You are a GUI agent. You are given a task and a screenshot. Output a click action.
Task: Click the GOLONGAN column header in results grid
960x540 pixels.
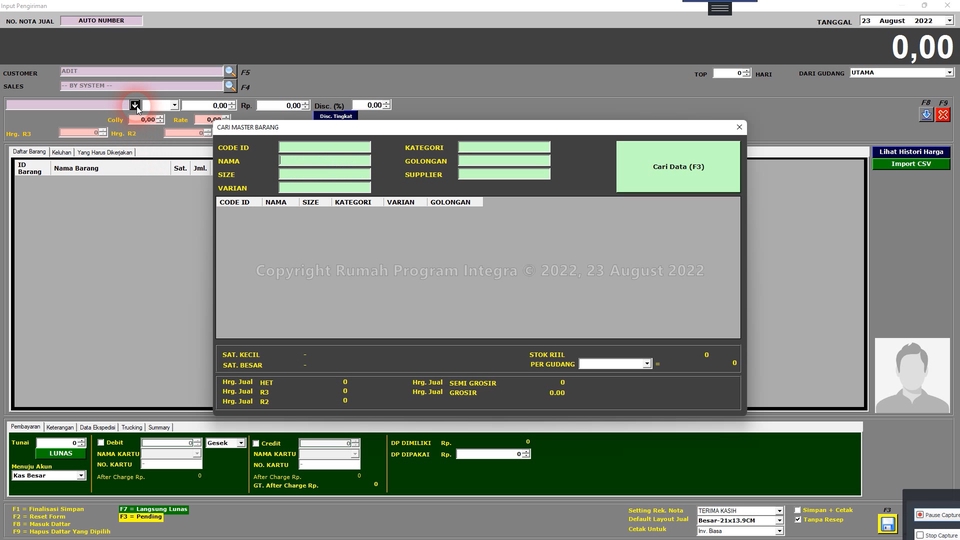click(x=455, y=202)
